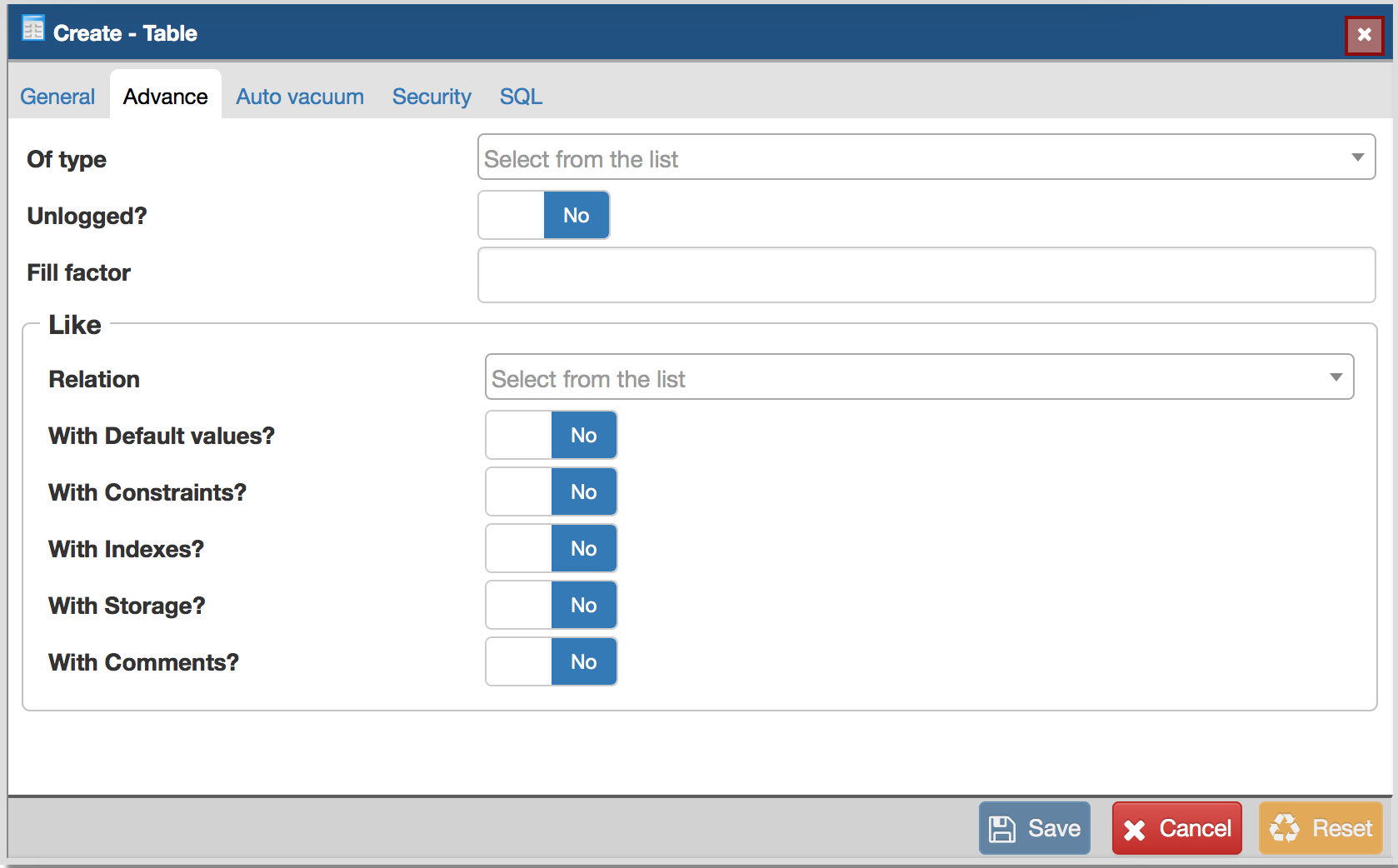The height and width of the screenshot is (868, 1398).
Task: Switch to the General tab
Action: pyautogui.click(x=57, y=97)
